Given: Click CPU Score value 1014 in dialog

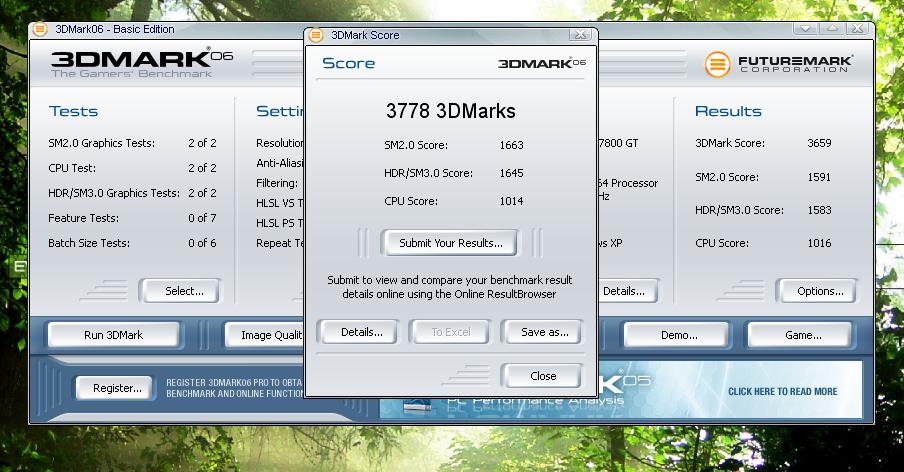Looking at the screenshot, I should [511, 201].
